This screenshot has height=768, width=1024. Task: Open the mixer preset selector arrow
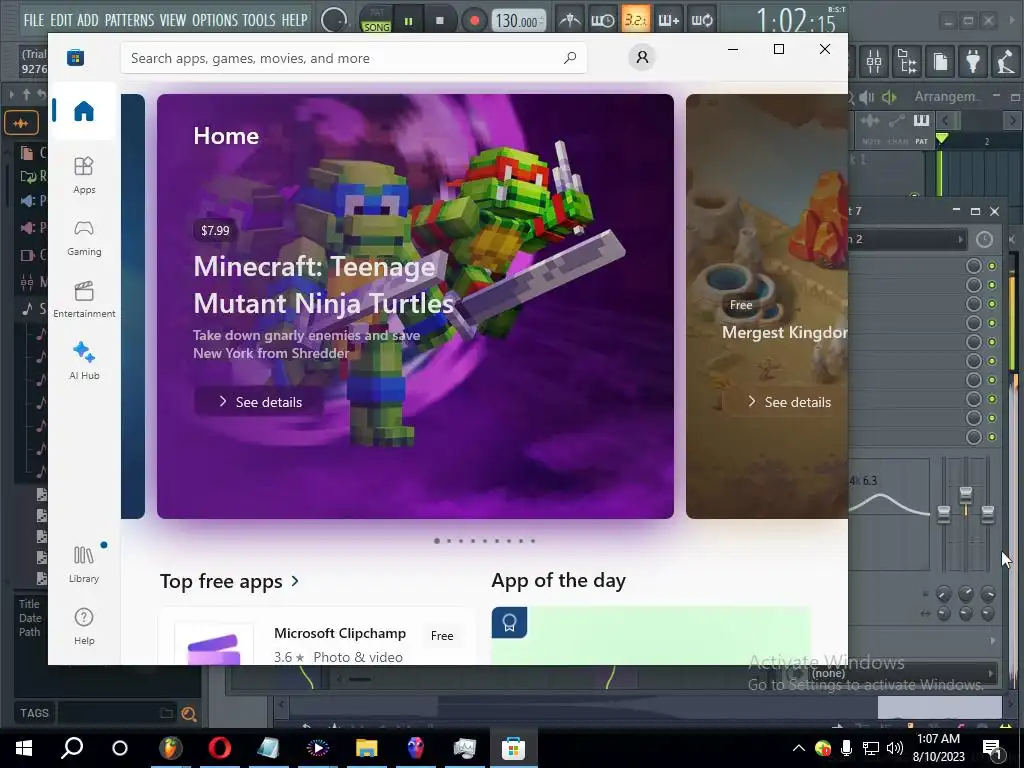click(960, 240)
